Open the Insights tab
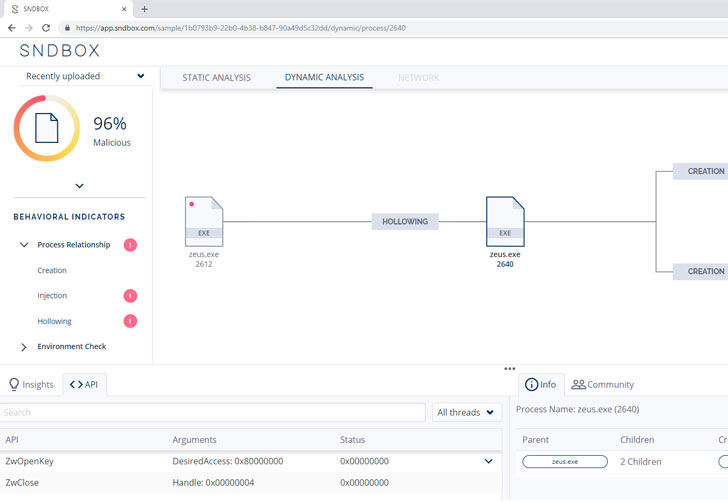 (x=31, y=385)
